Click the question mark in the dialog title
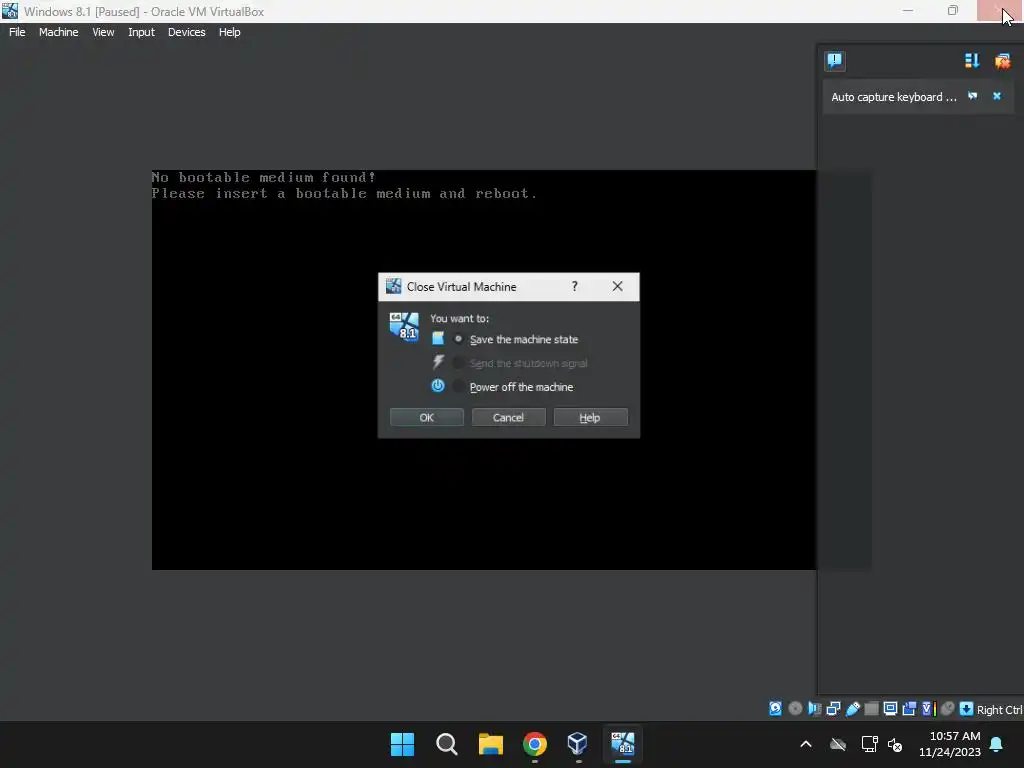The height and width of the screenshot is (768, 1024). click(x=574, y=286)
